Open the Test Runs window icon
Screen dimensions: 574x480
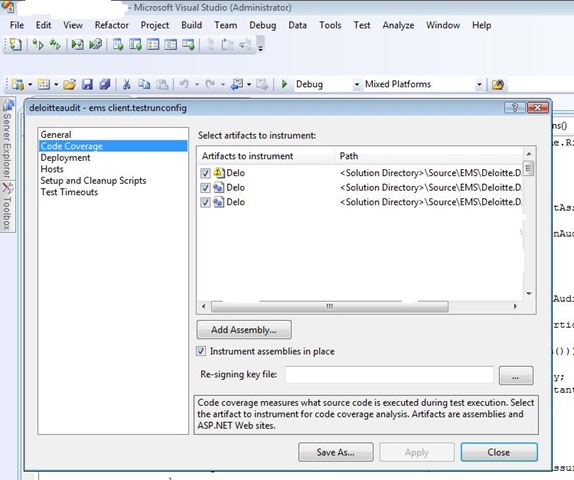(x=188, y=45)
